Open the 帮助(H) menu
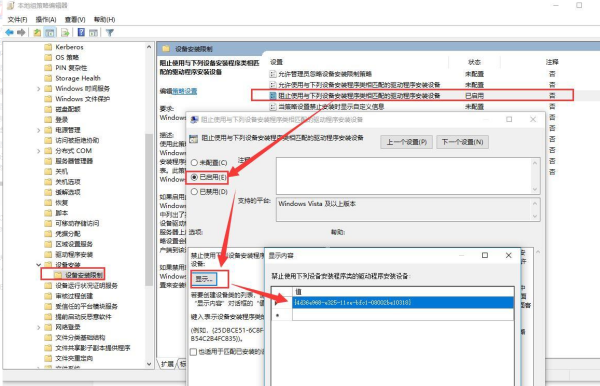This screenshot has height=386, width=600. tap(104, 20)
